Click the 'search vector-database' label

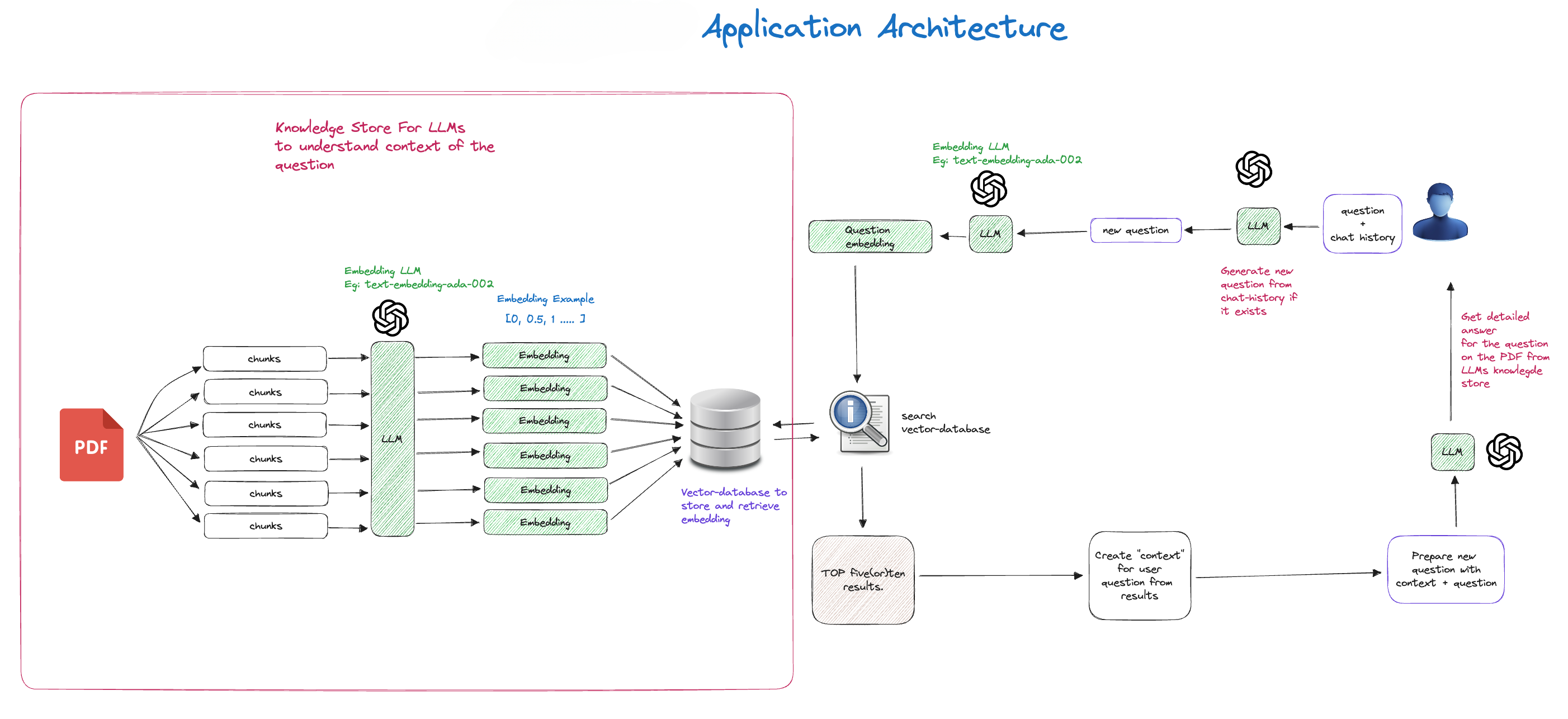coord(945,423)
